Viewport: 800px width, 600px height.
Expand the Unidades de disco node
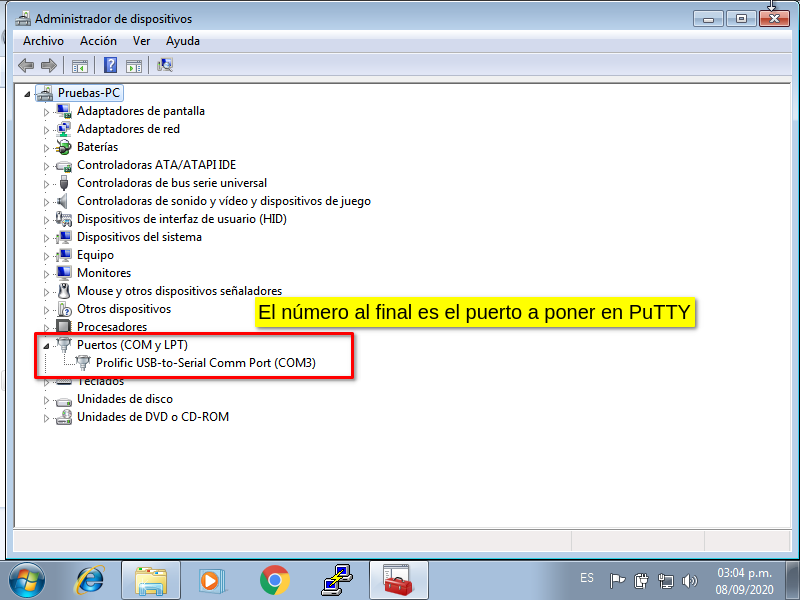click(x=46, y=400)
